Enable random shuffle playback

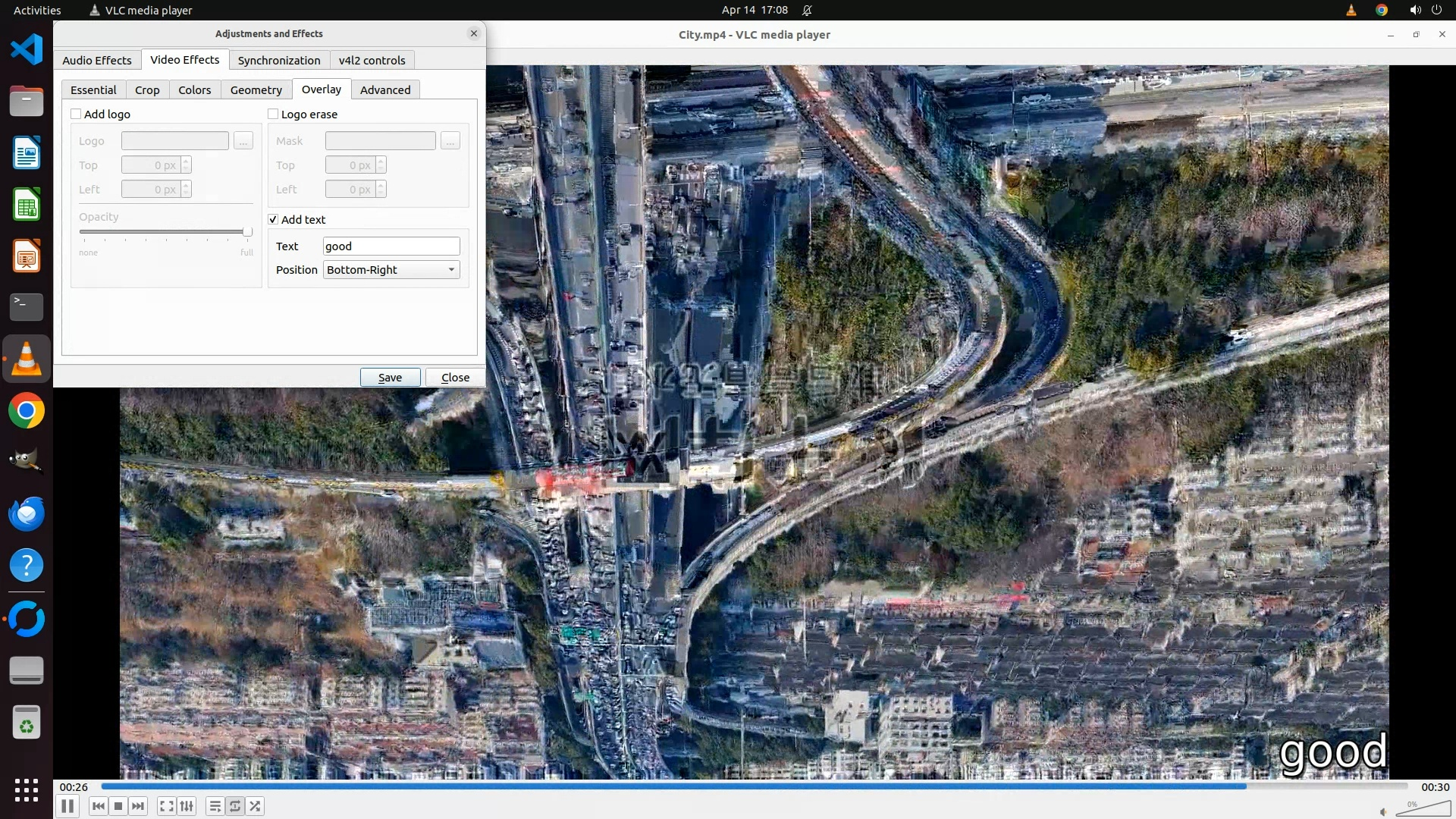(x=256, y=806)
